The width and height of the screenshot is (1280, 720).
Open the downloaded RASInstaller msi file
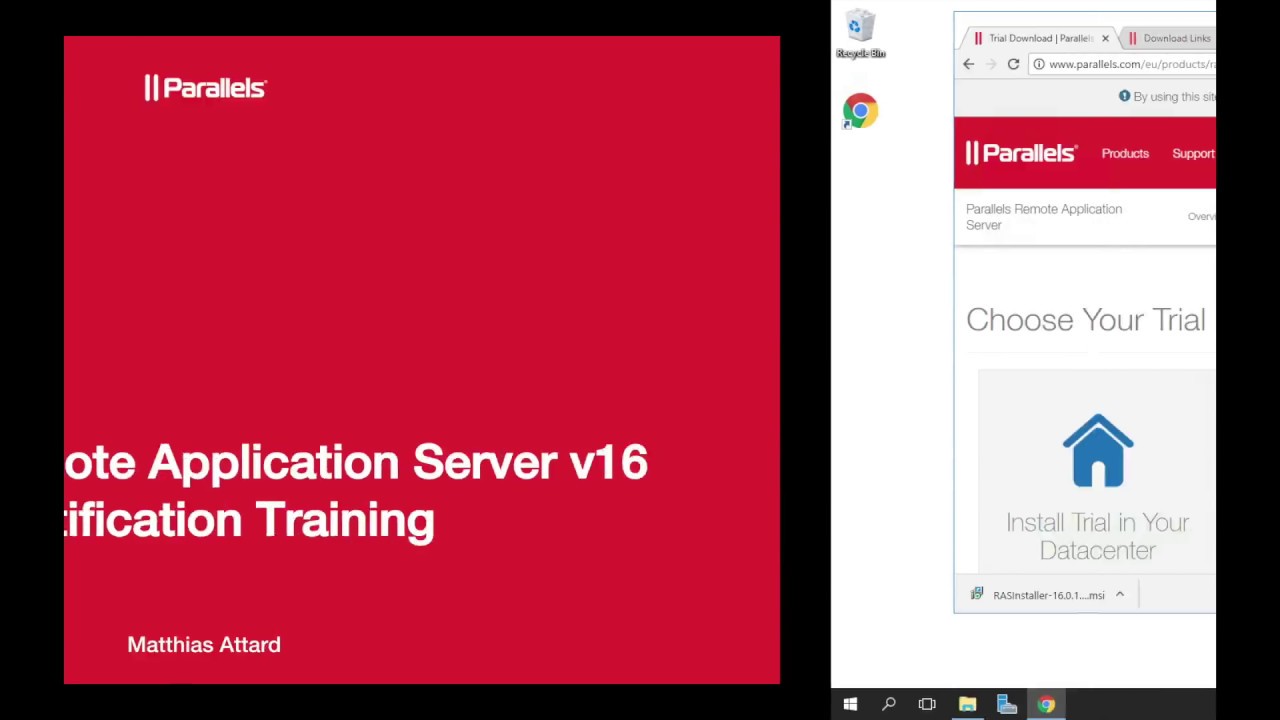coord(1038,595)
